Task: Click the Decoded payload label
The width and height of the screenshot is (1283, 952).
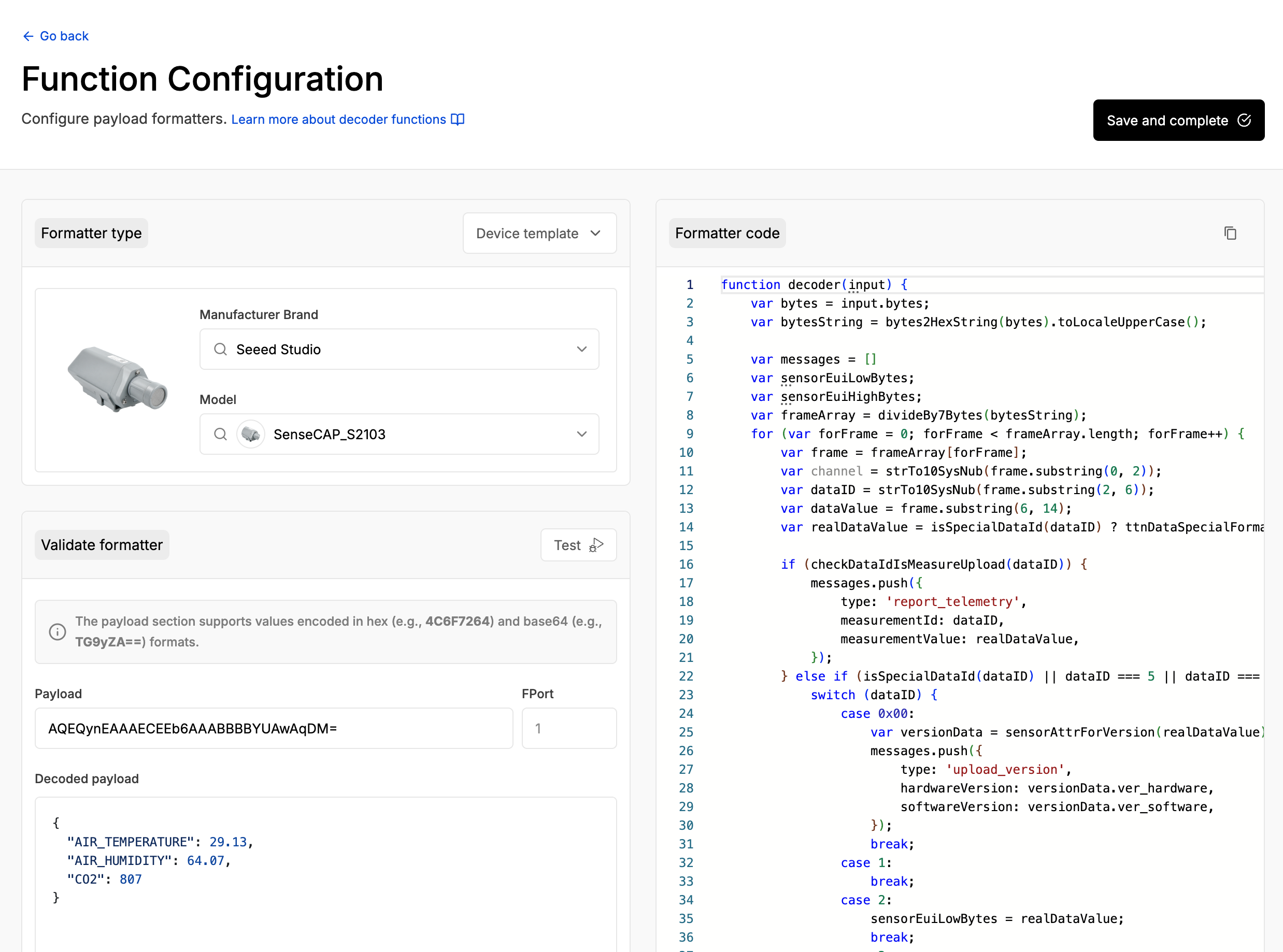Action: coord(87,778)
